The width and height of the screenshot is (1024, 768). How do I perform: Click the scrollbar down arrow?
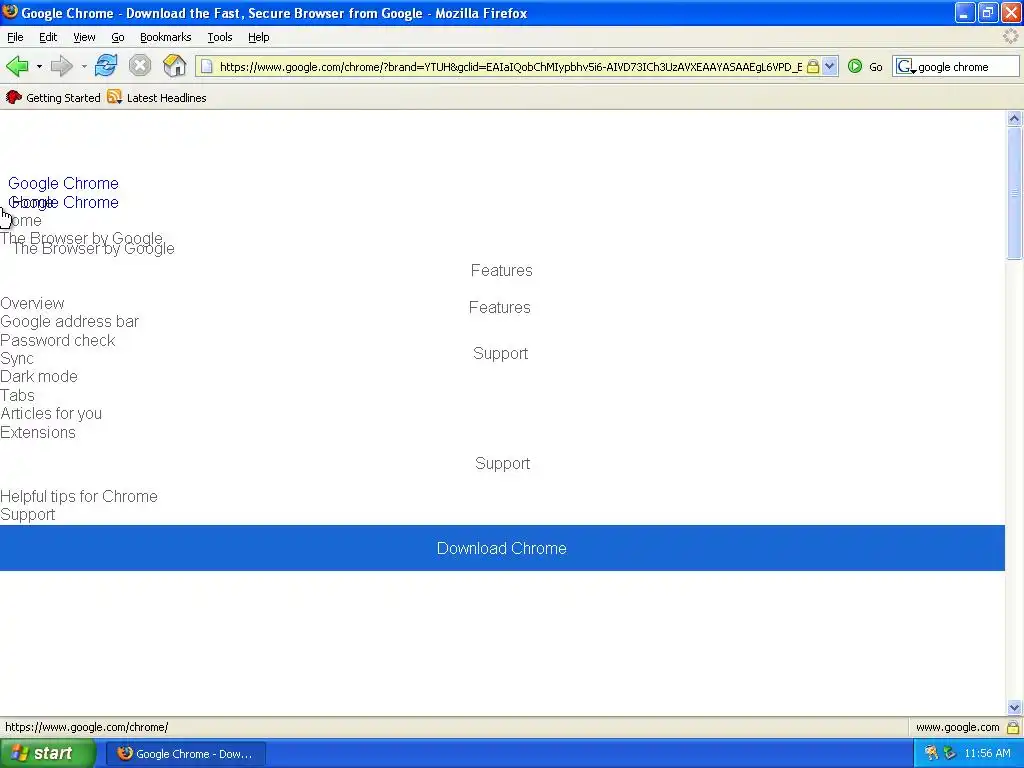(1014, 707)
